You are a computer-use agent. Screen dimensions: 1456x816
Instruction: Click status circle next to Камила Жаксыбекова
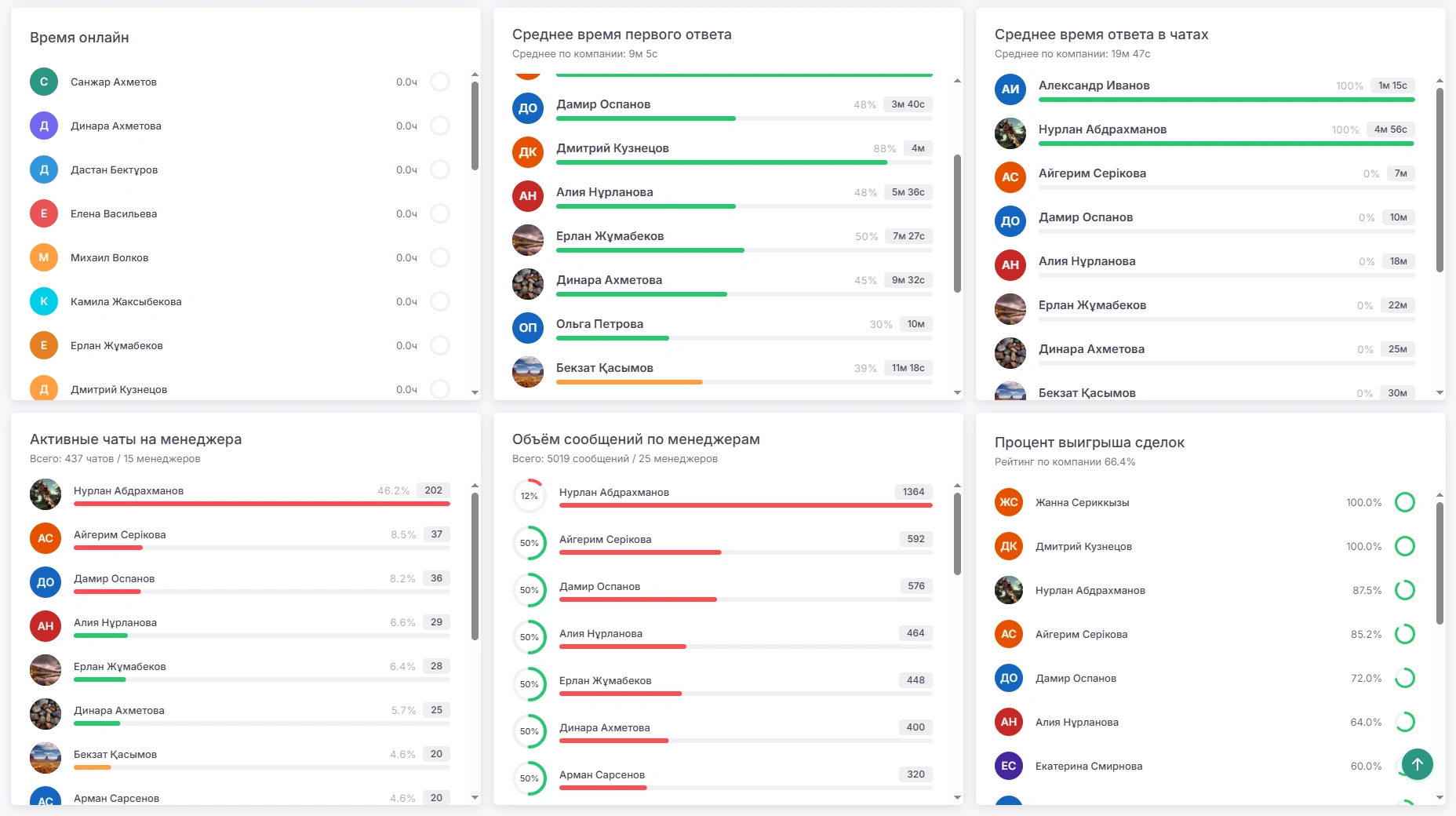click(x=440, y=301)
